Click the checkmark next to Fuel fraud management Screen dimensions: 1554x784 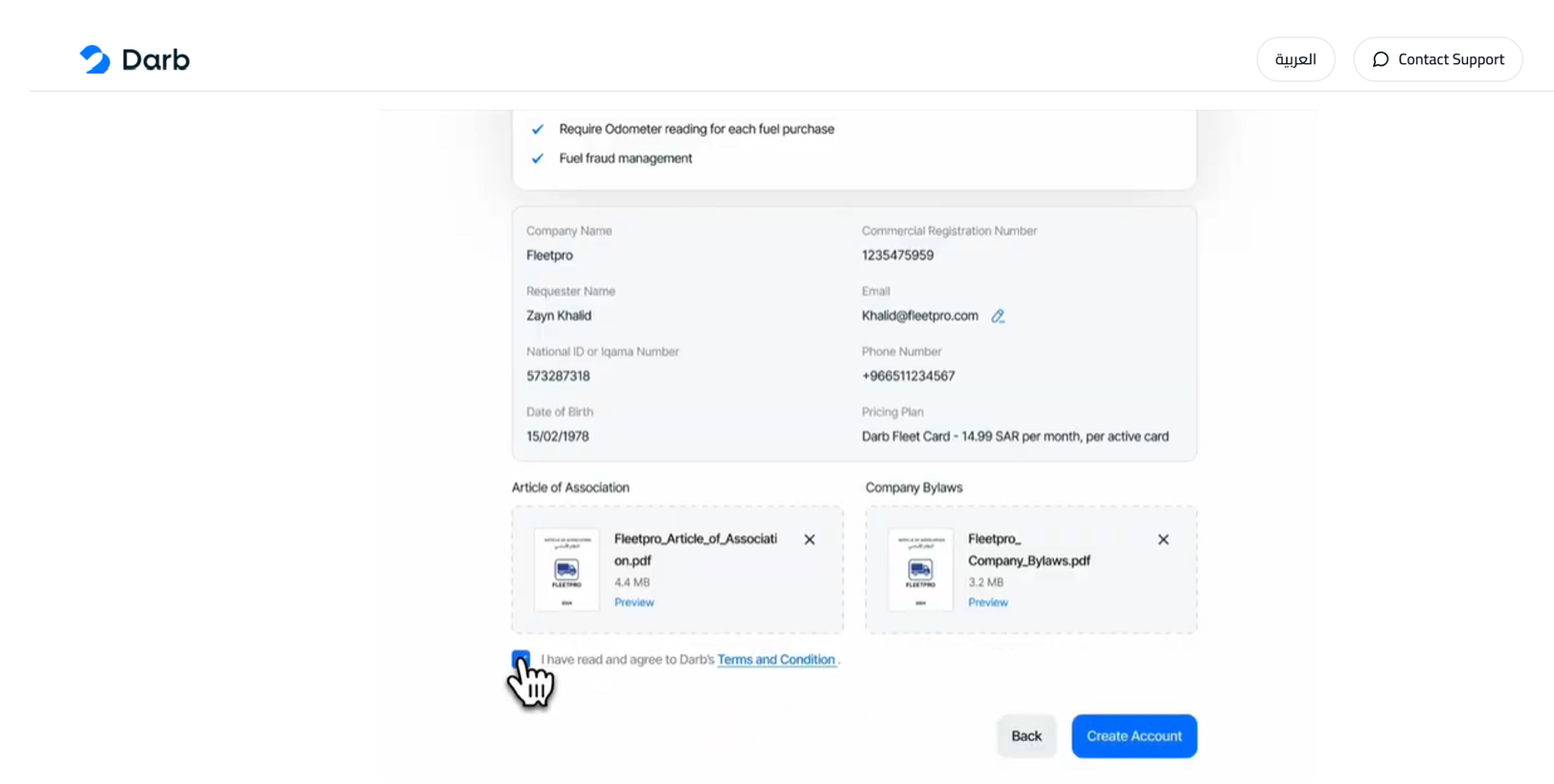point(538,159)
